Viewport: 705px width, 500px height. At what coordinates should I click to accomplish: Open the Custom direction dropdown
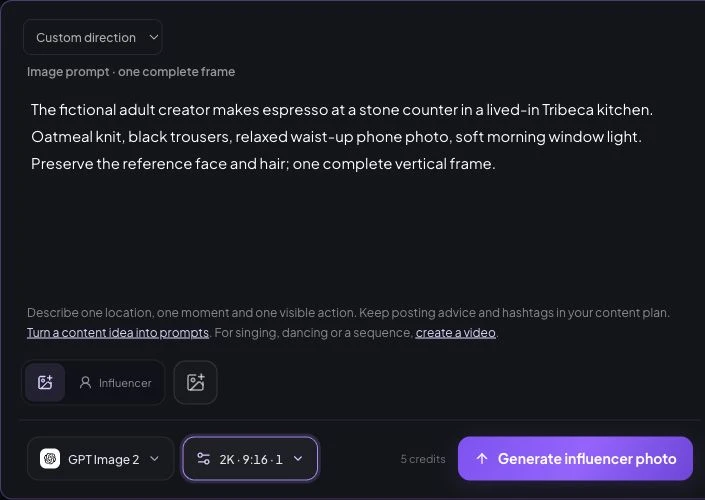(x=93, y=37)
